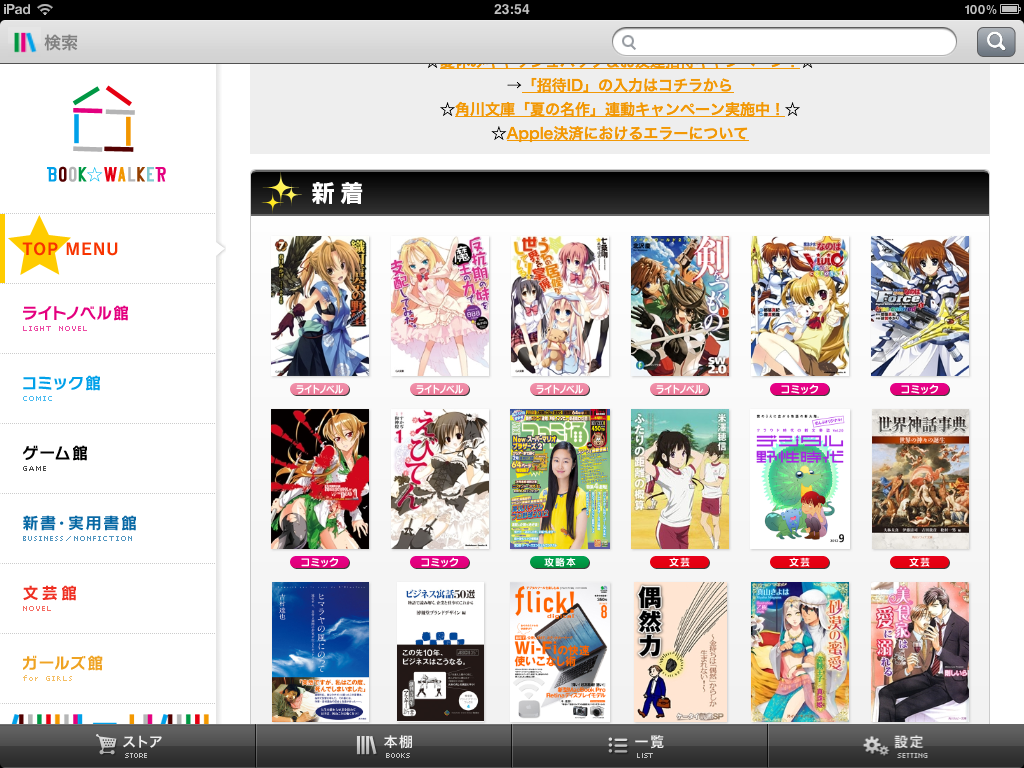Open the ストア store tab
The width and height of the screenshot is (1024, 768).
(x=128, y=746)
